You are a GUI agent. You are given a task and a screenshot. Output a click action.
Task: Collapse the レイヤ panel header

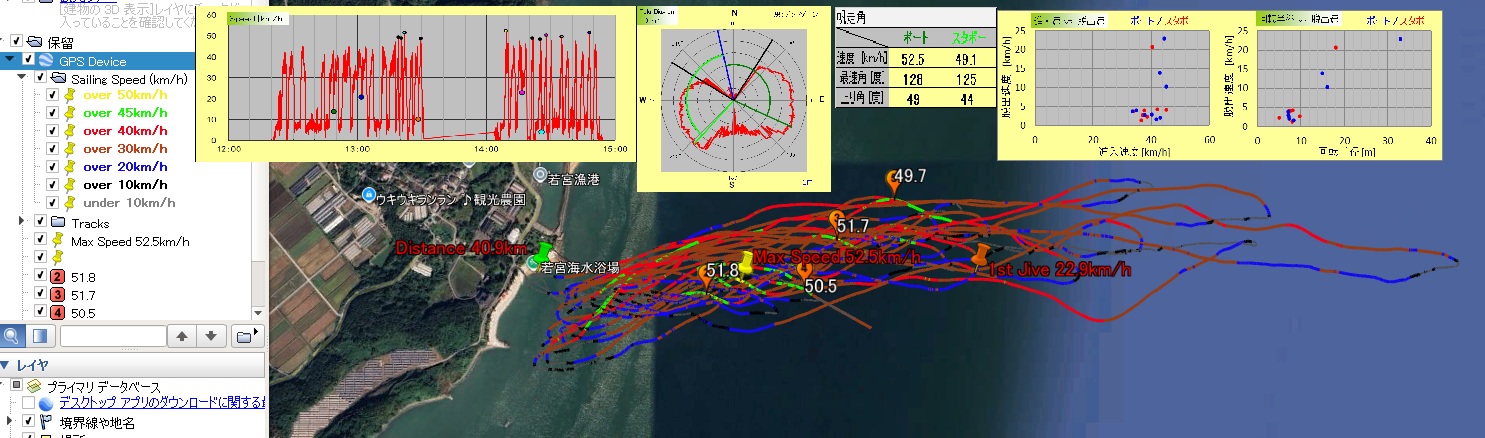pyautogui.click(x=6, y=366)
